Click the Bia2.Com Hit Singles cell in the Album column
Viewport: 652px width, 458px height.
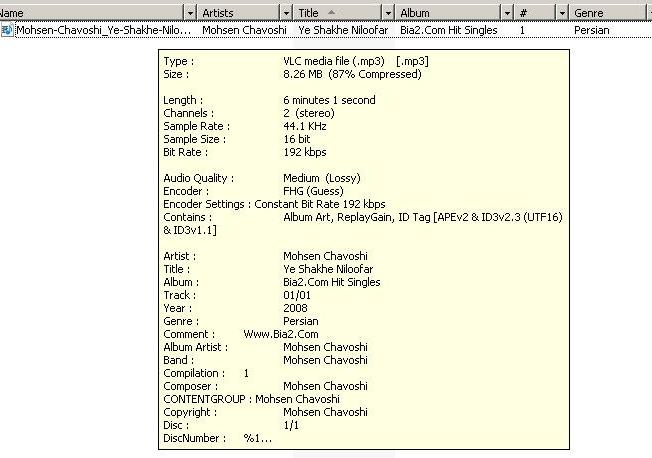pos(449,30)
